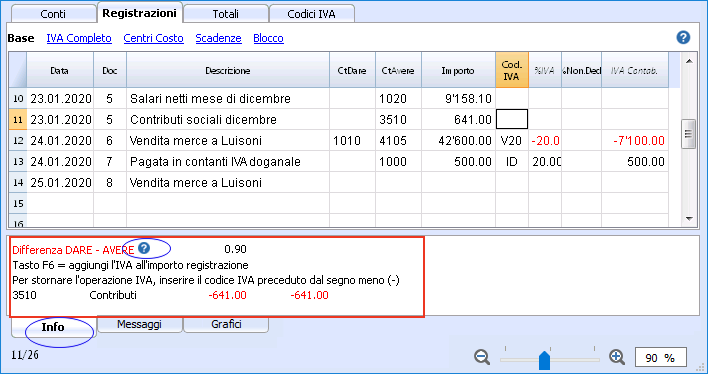The image size is (708, 374).
Task: Click the Base view label
Action: [x=21, y=38]
